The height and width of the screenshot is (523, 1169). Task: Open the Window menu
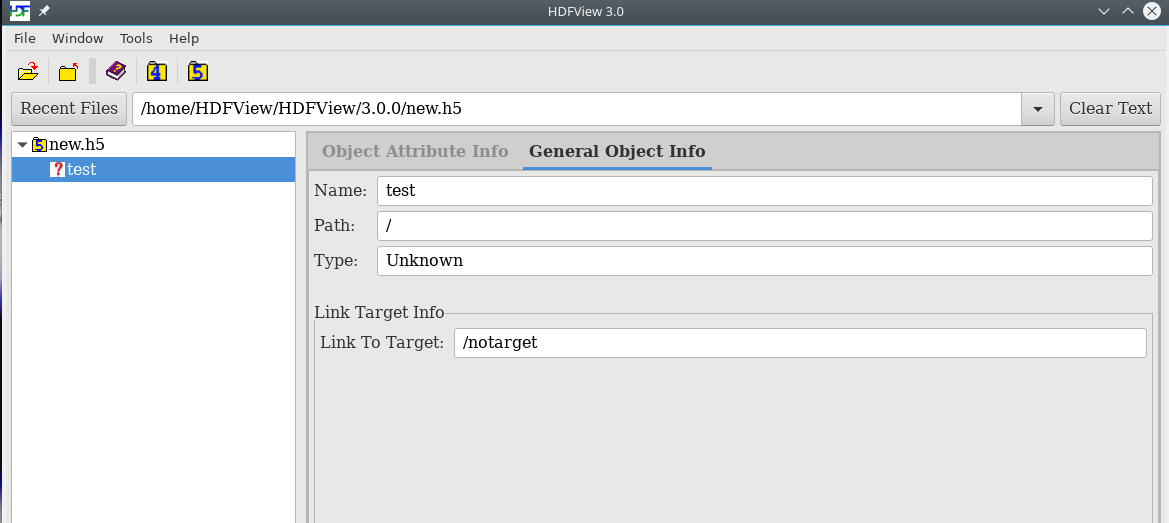point(78,38)
